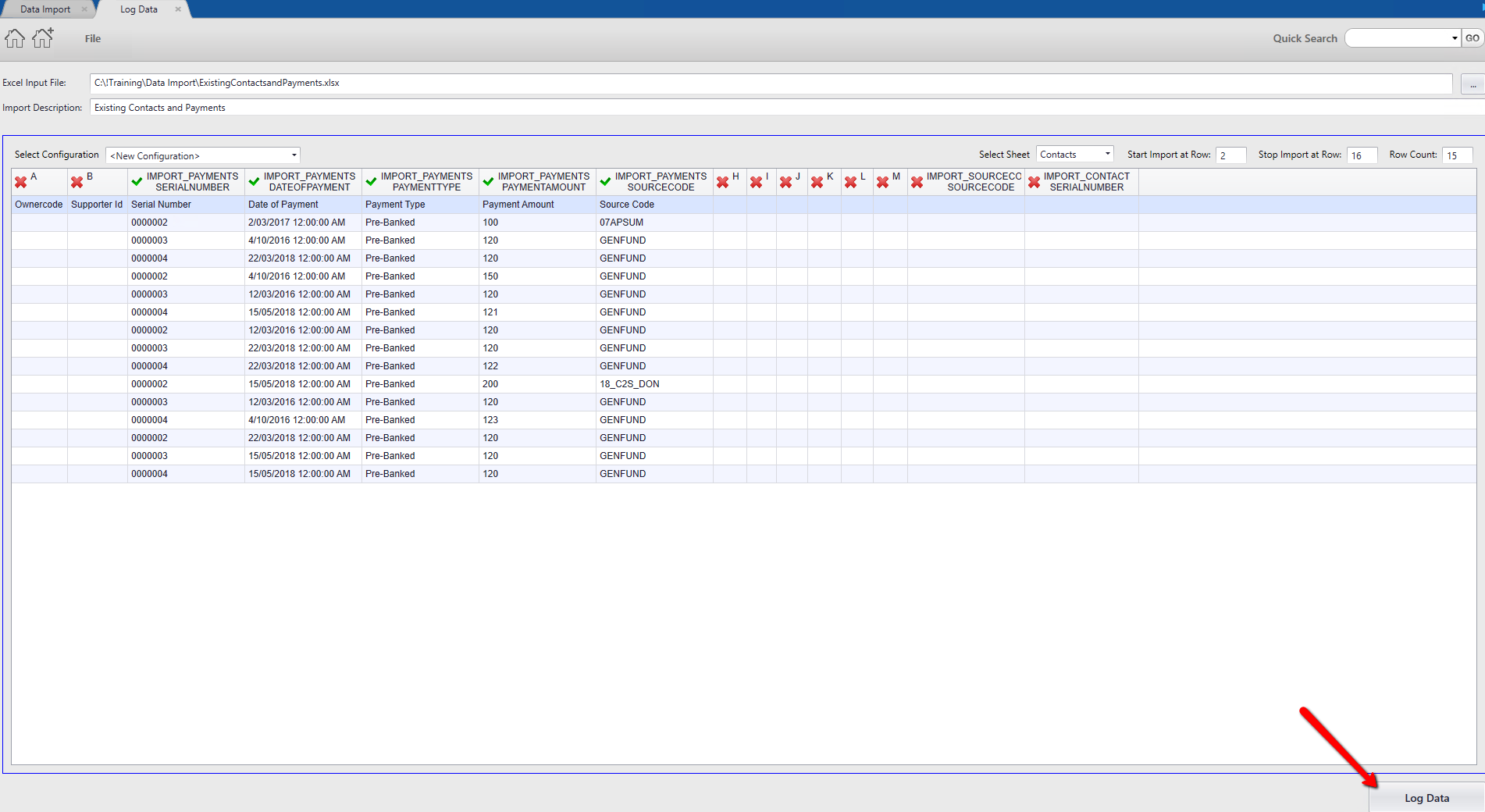The image size is (1485, 812).
Task: Click the Start Import at Row field
Action: pyautogui.click(x=1230, y=155)
